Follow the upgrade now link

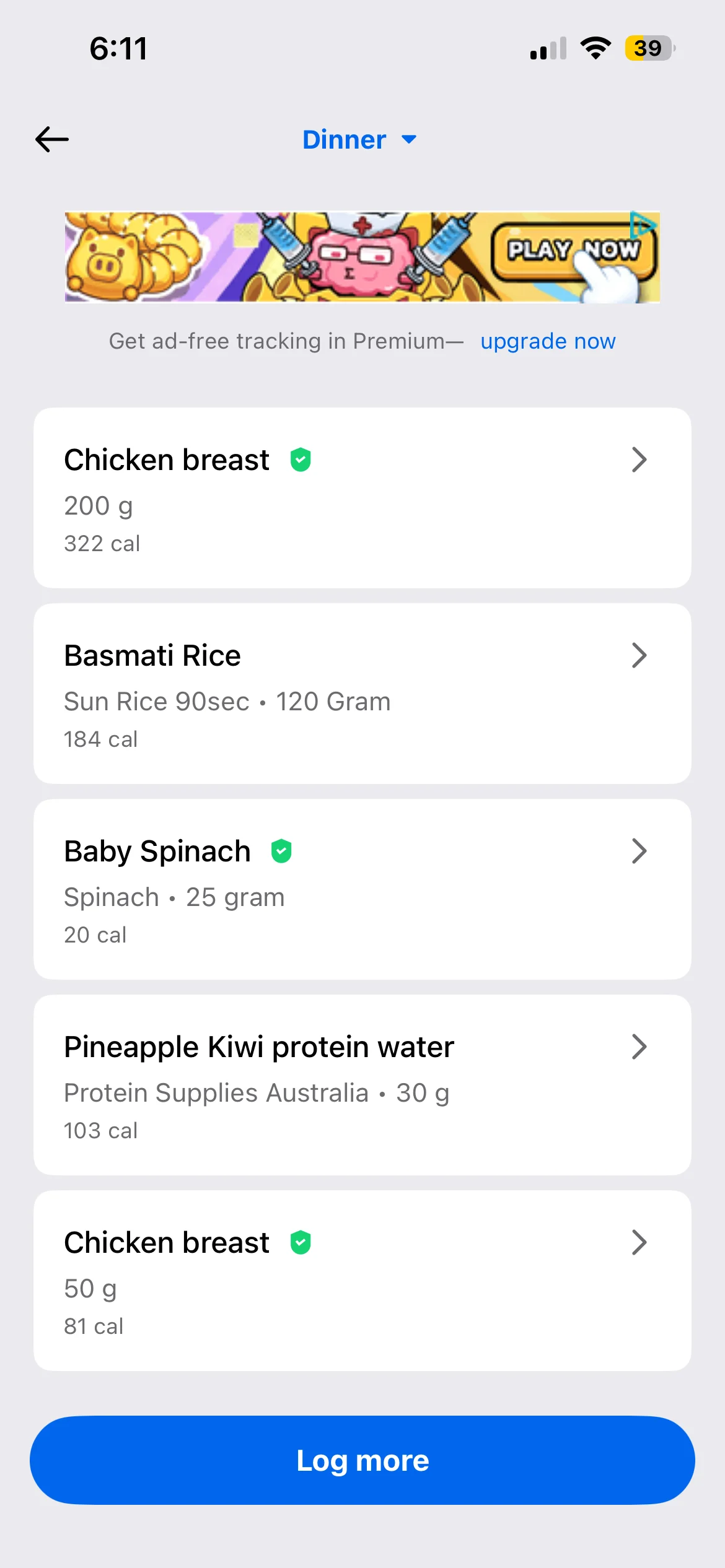point(548,341)
